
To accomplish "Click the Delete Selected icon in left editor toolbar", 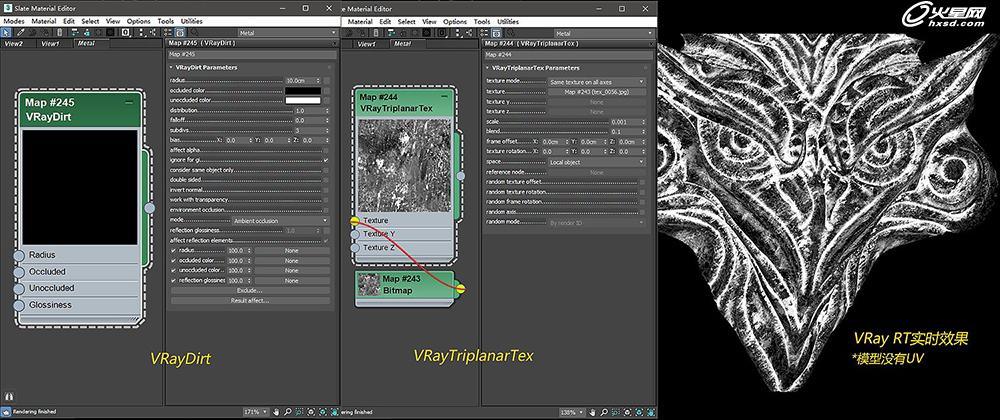I will [60, 32].
